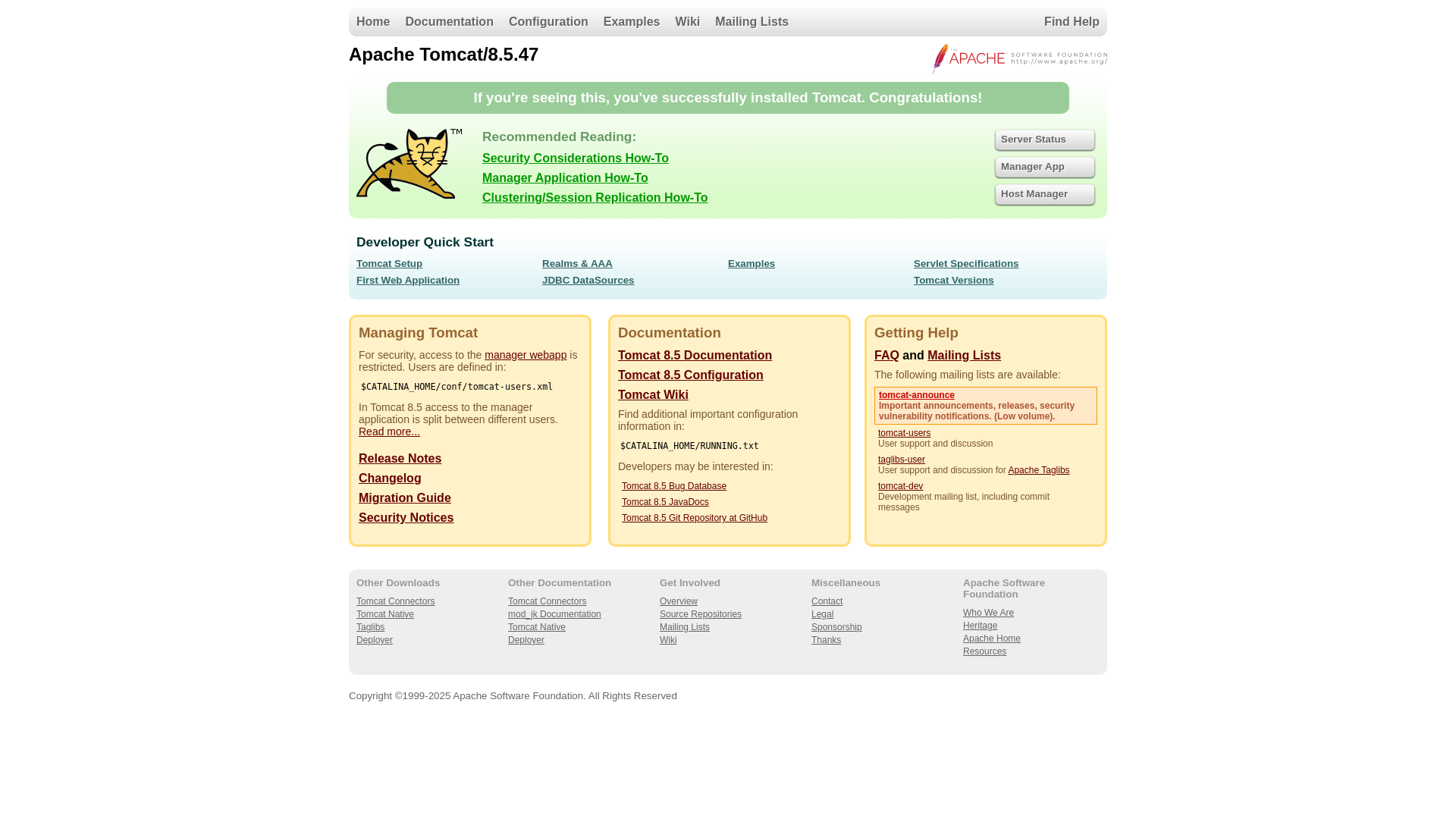Open Mailing Lists in the top navigation bar
Screen dimensions: 1456x819
[x=752, y=22]
